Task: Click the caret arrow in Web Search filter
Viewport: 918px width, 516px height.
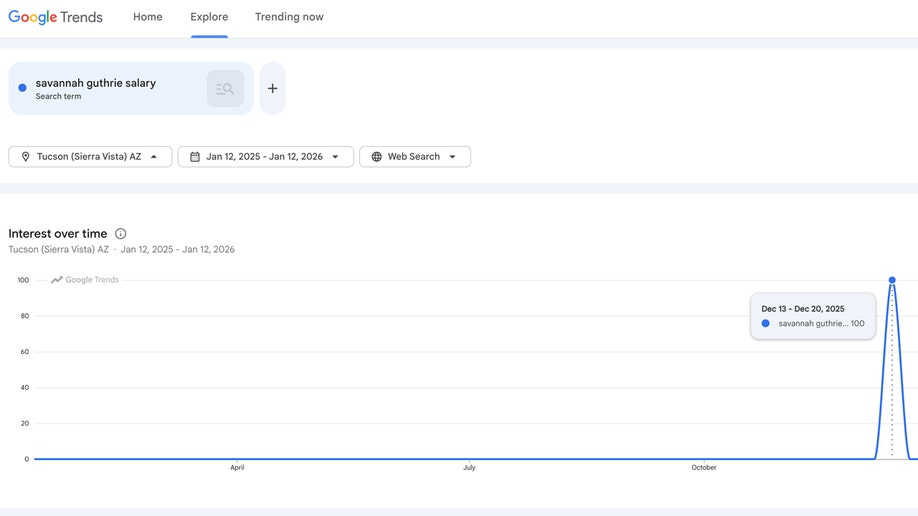Action: coord(453,156)
